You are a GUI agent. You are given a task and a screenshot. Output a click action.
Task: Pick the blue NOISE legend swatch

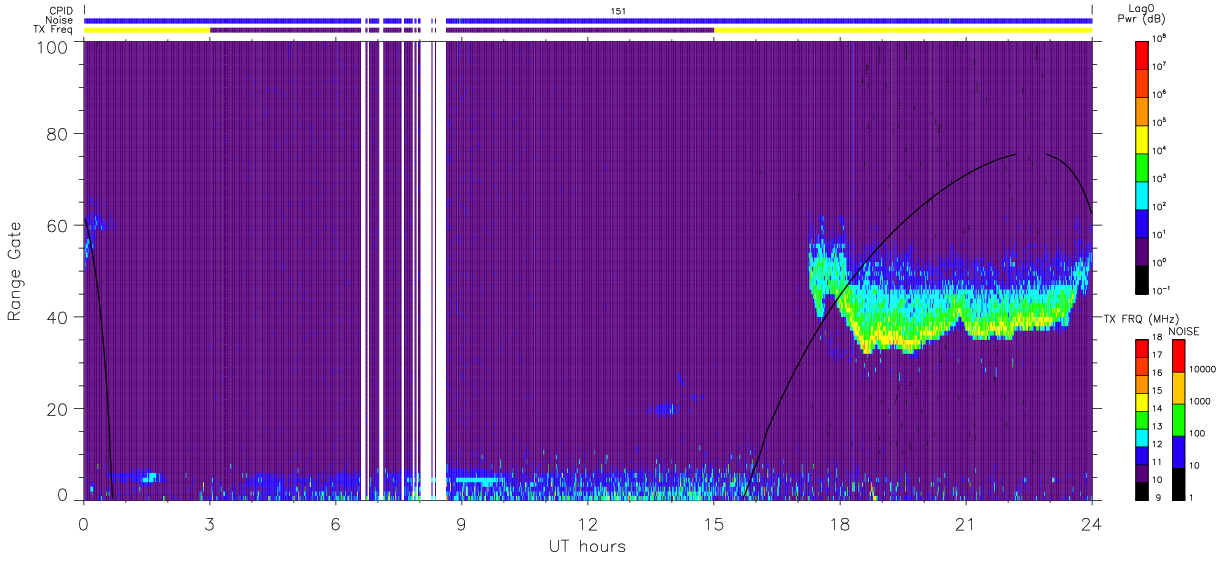coord(1178,450)
